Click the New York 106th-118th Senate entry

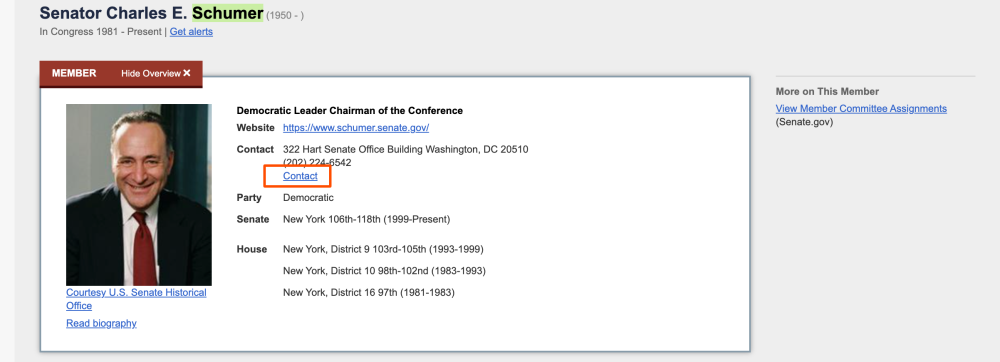pos(367,219)
